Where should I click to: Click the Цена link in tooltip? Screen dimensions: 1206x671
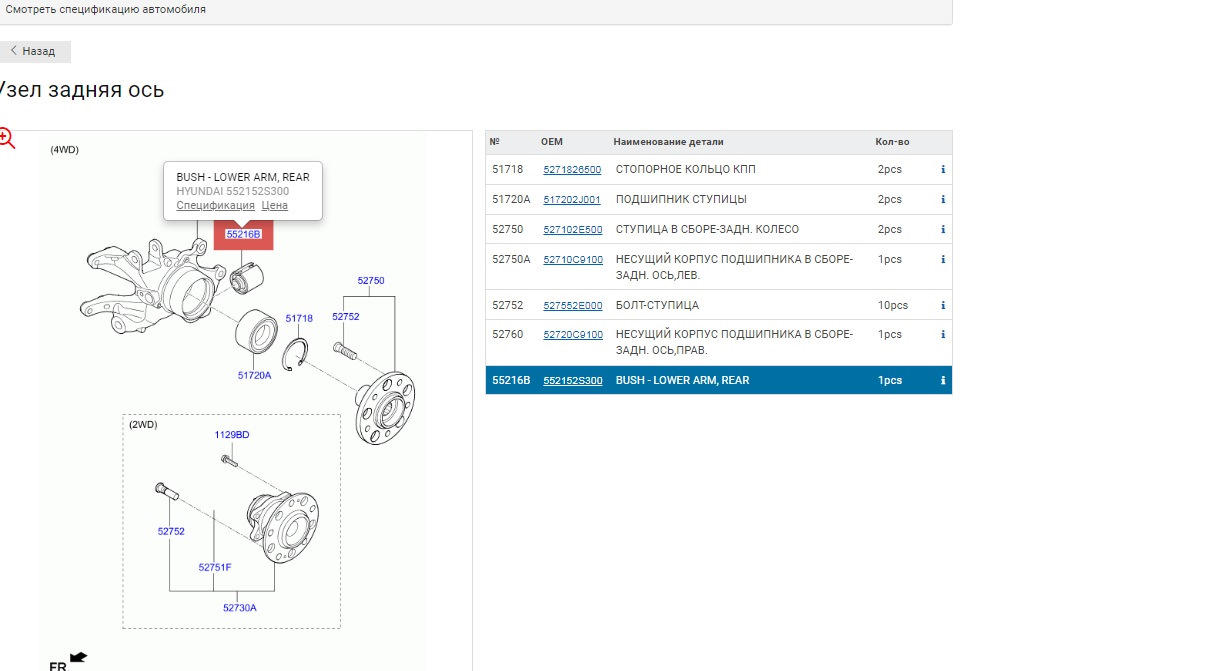(x=274, y=205)
